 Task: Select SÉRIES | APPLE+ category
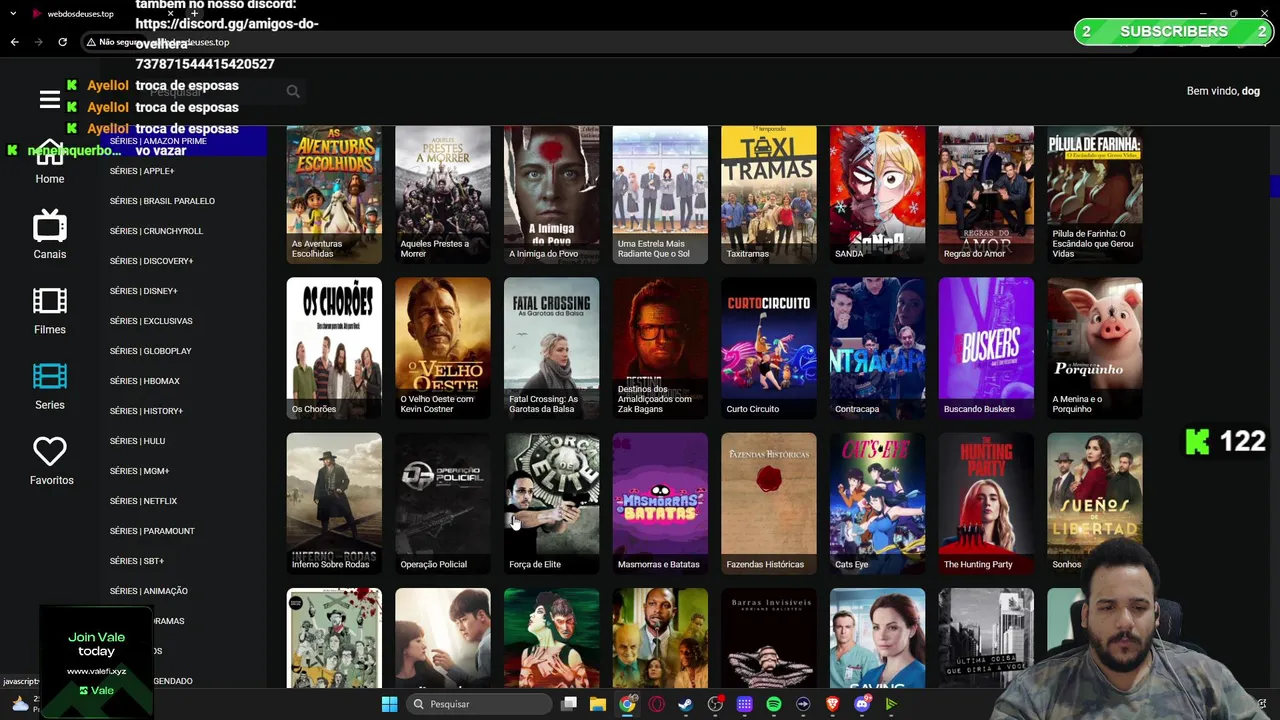pos(142,171)
